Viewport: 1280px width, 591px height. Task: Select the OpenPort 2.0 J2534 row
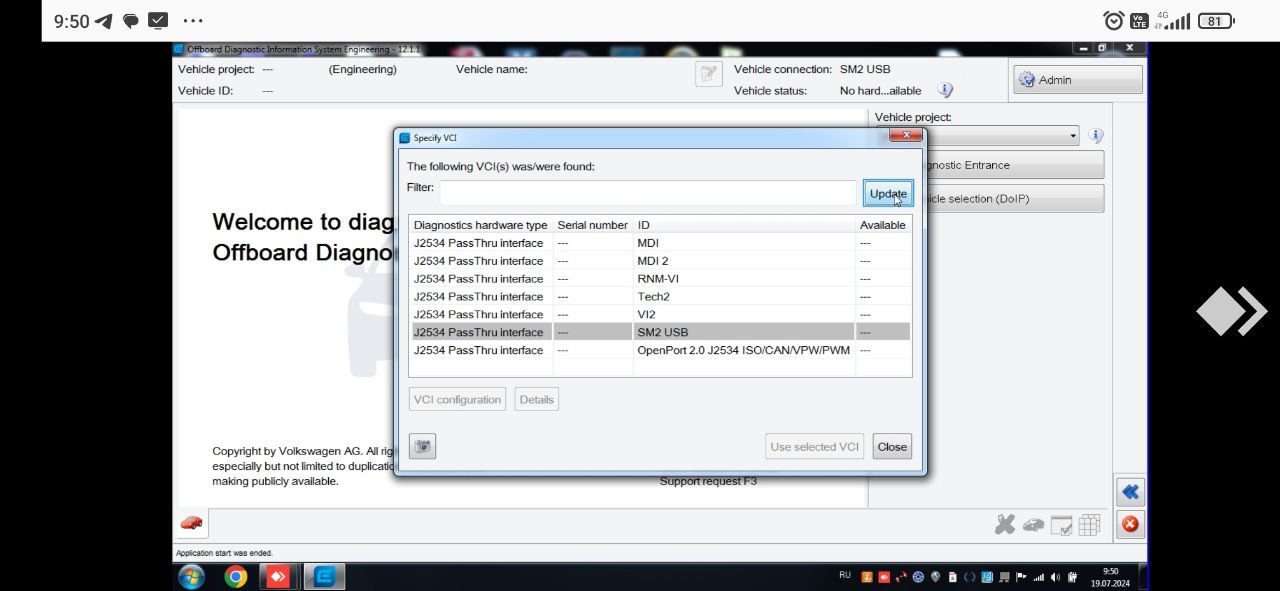coord(660,351)
